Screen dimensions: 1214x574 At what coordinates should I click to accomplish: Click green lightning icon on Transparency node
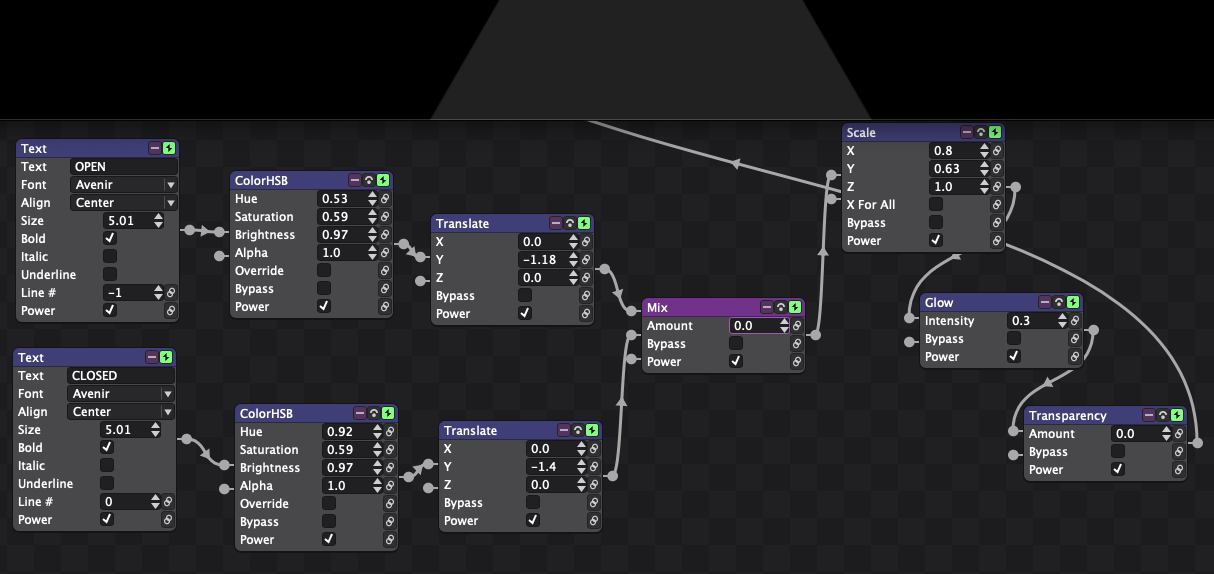(1177, 415)
